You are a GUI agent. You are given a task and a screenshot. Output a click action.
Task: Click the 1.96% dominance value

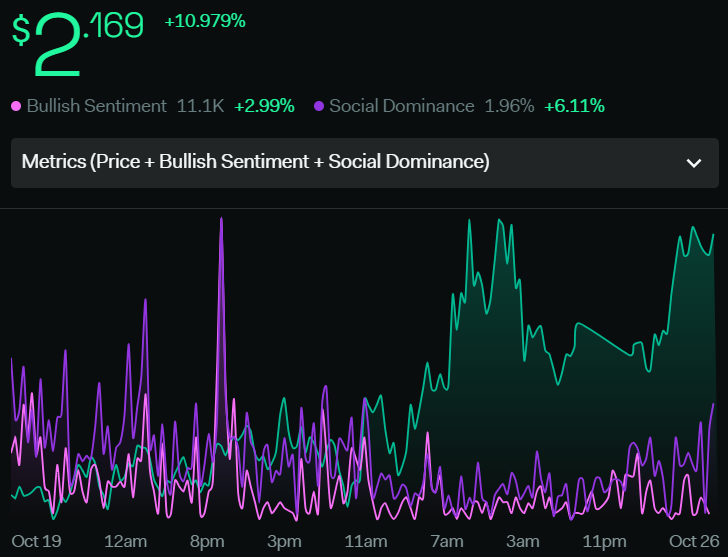pos(509,106)
